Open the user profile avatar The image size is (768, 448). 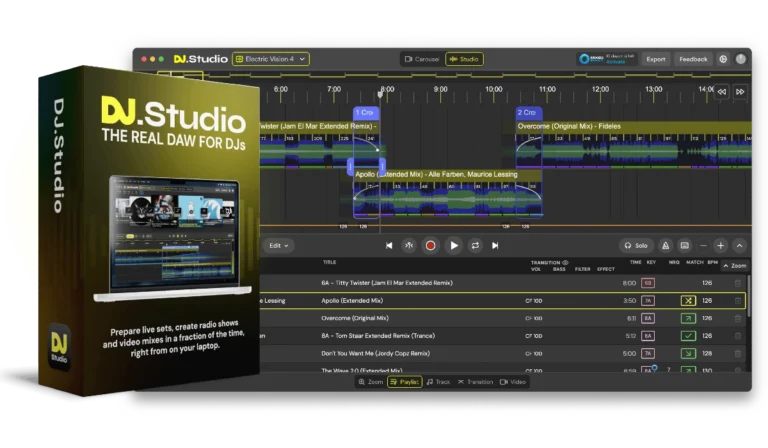pyautogui.click(x=741, y=59)
